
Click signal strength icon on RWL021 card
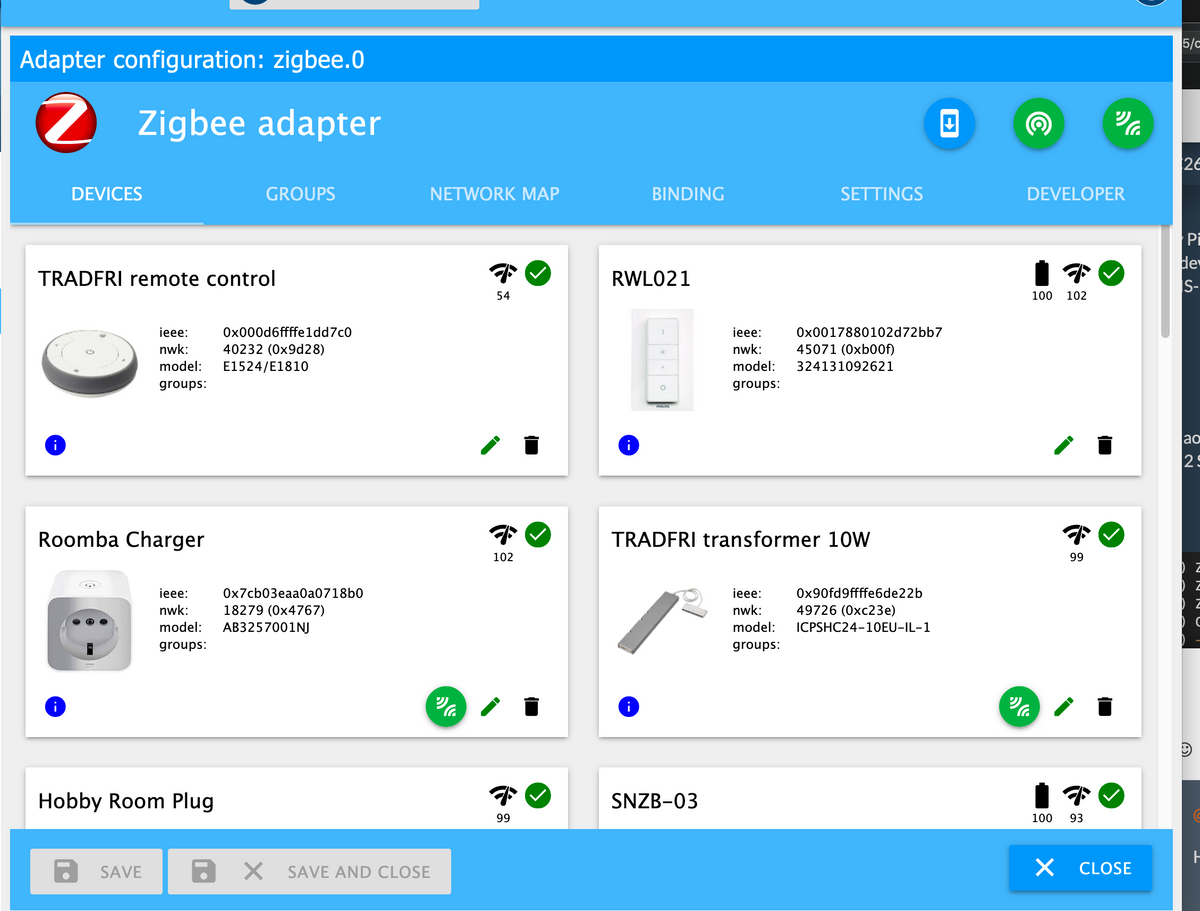tap(1076, 272)
